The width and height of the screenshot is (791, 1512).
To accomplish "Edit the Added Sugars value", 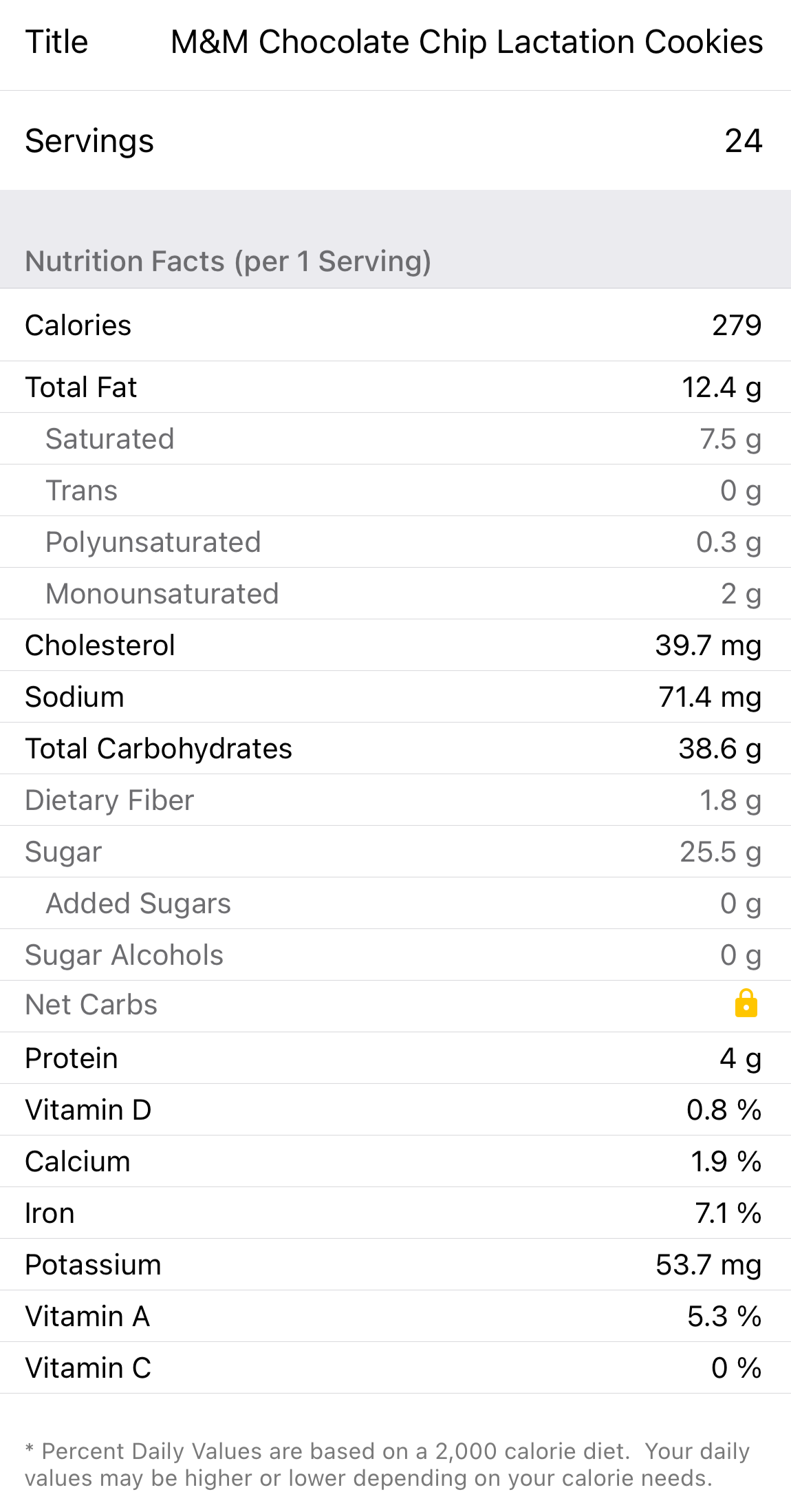I will coord(740,904).
